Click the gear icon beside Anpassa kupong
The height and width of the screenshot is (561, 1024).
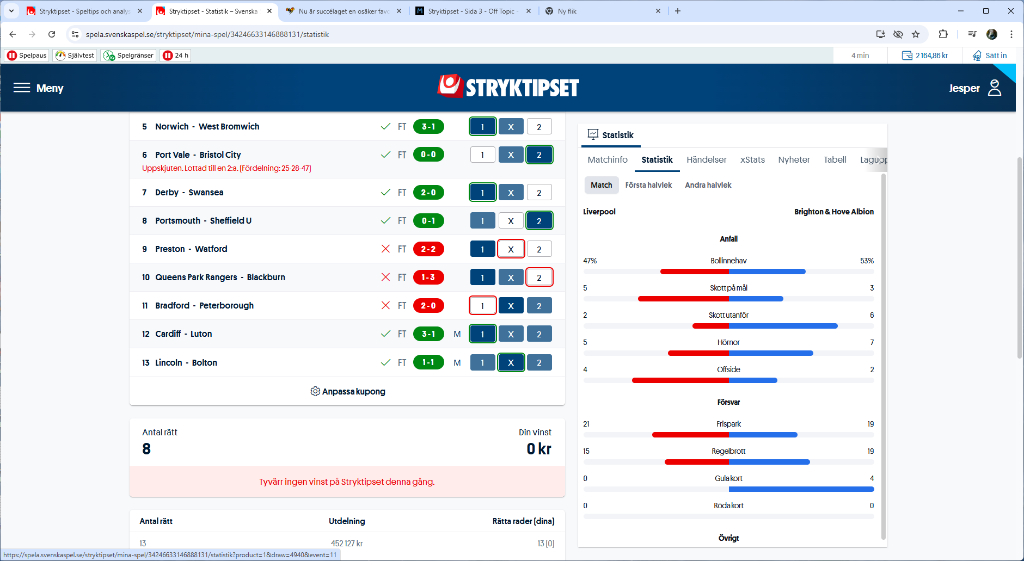[x=315, y=391]
